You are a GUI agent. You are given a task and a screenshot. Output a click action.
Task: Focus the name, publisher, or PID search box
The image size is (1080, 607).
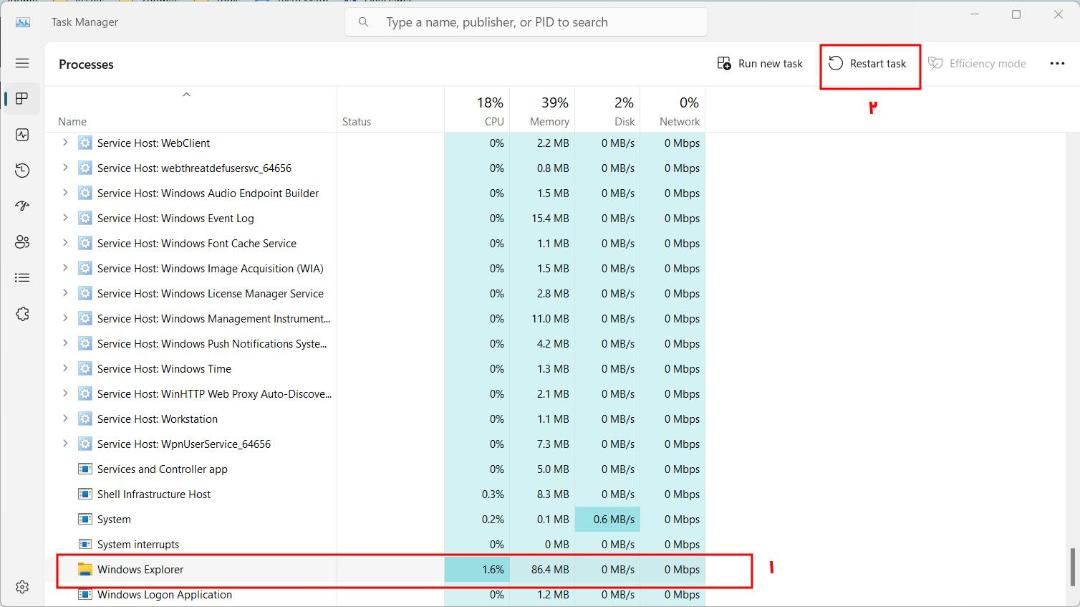(x=526, y=22)
